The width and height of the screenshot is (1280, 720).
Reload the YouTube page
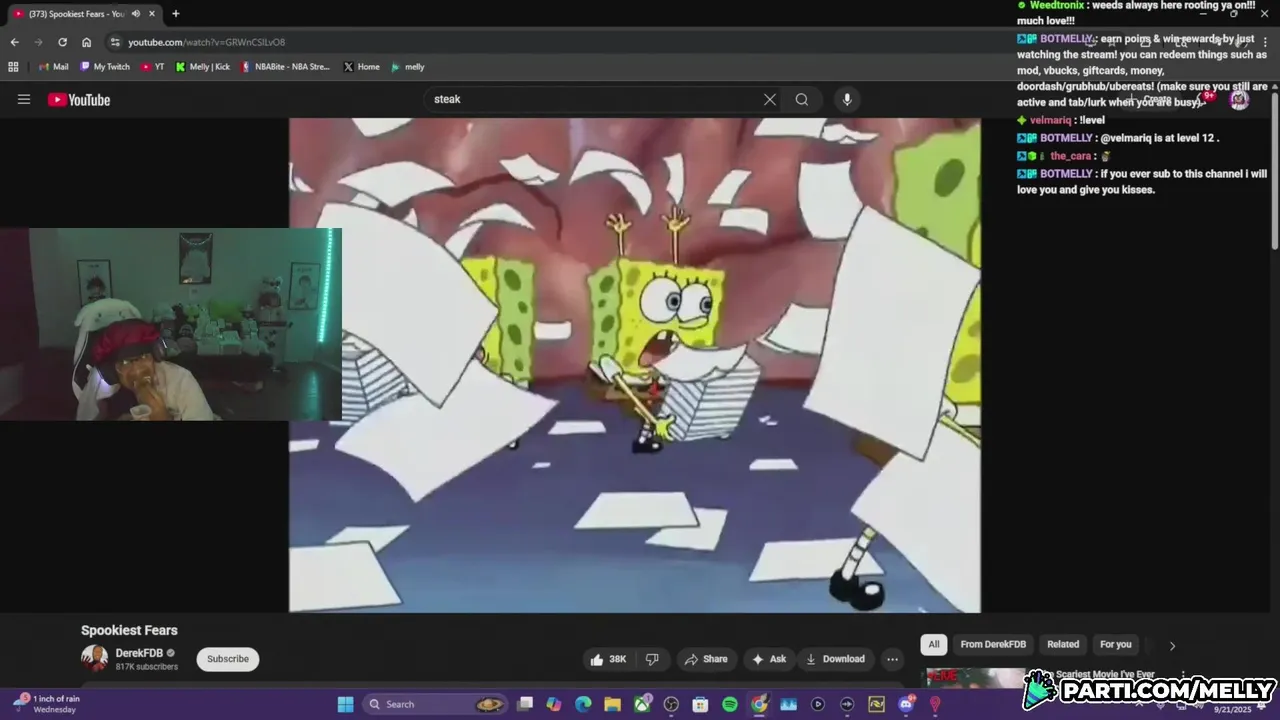62,42
